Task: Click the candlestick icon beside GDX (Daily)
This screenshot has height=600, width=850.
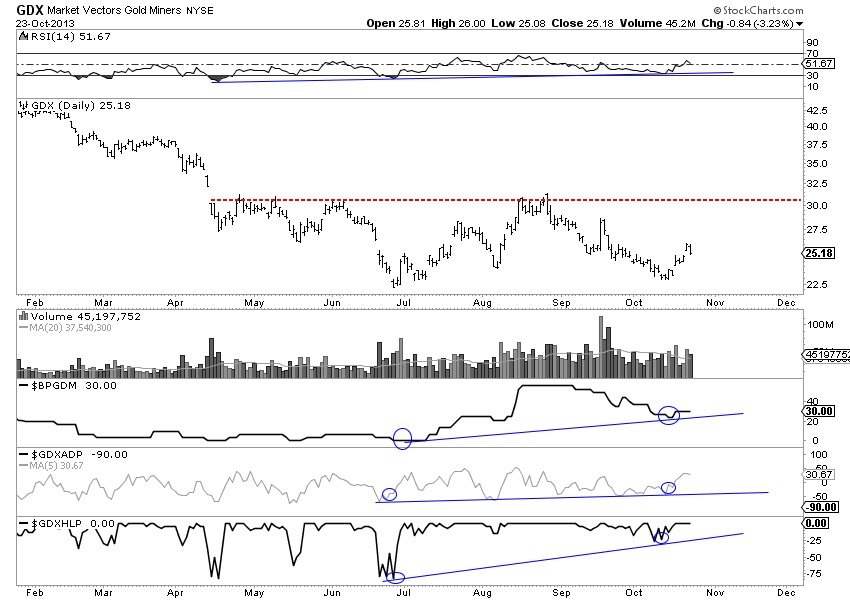Action: (x=23, y=105)
